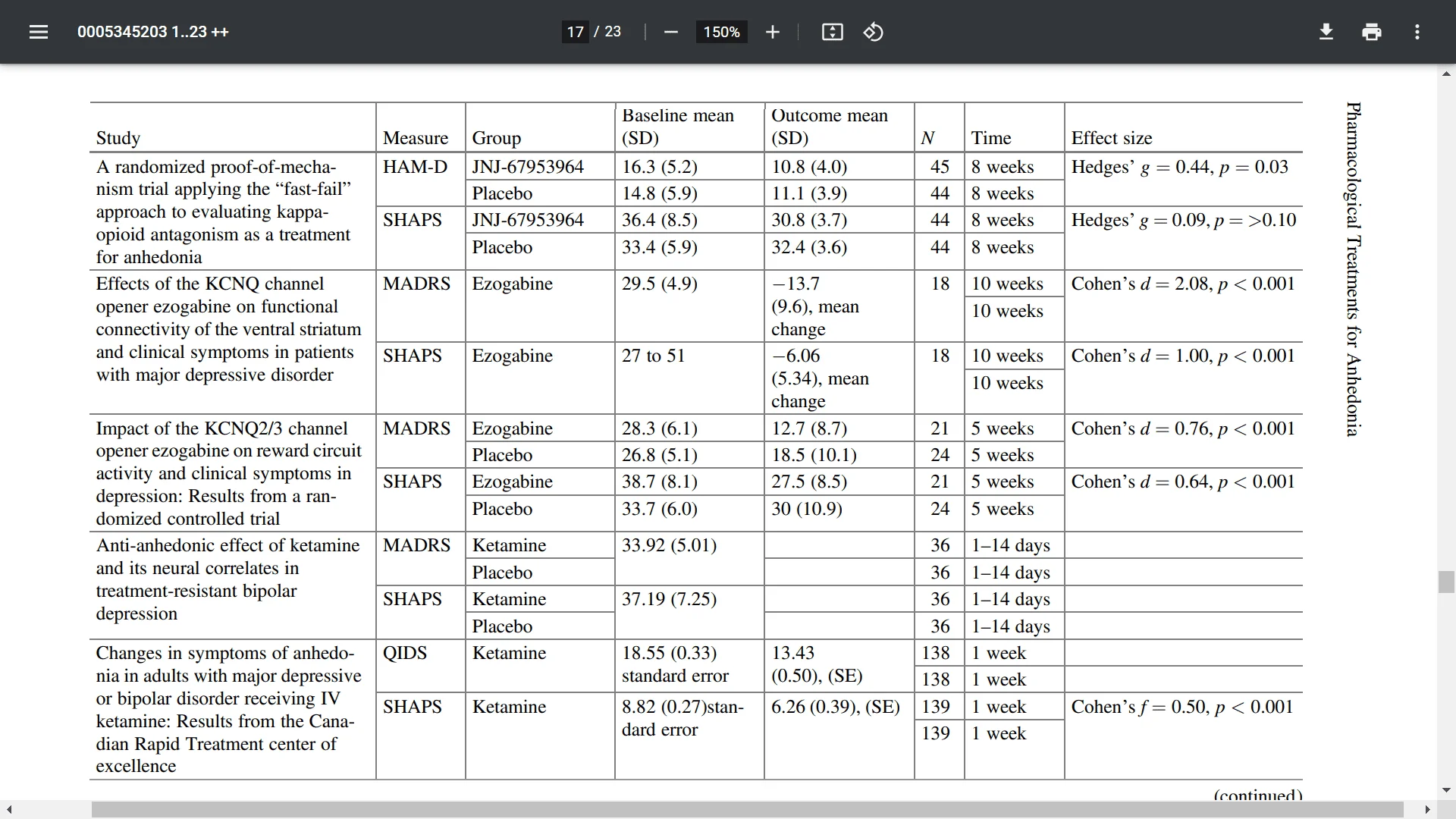Click the 'HAM-D' measure cell
This screenshot has height=819, width=1456.
(x=416, y=167)
